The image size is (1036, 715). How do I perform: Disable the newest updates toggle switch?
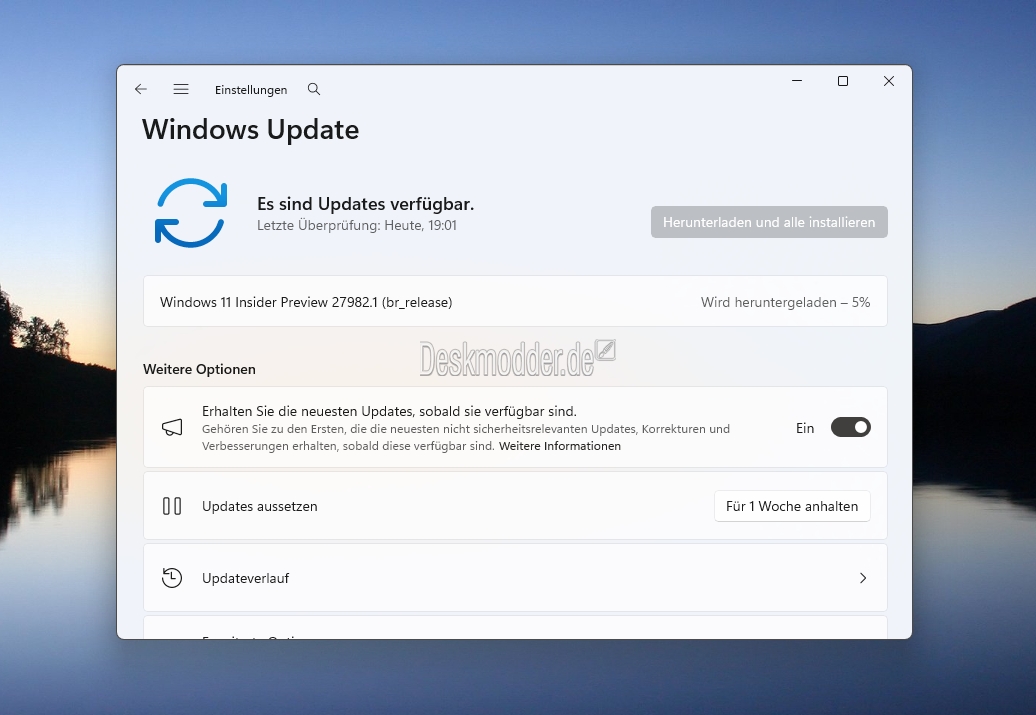pos(850,428)
